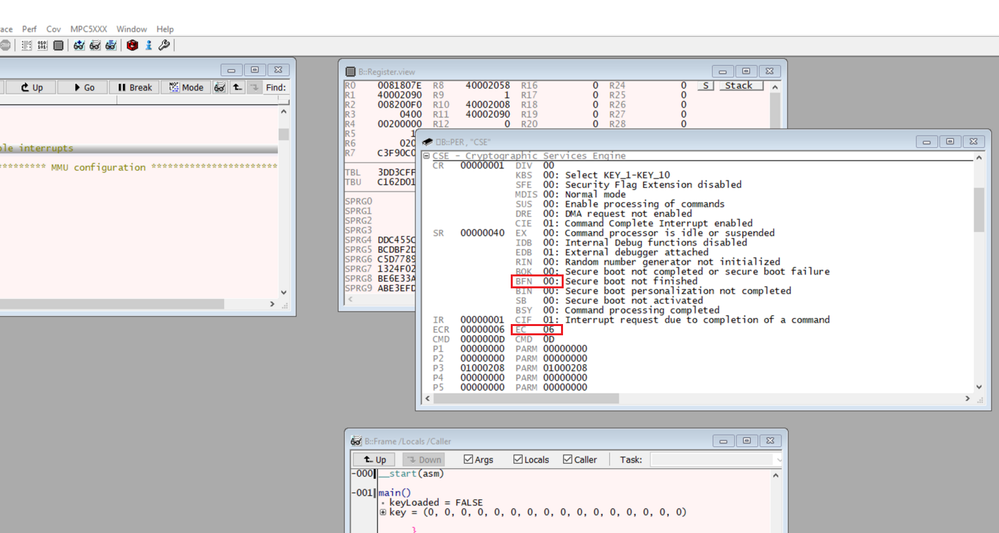This screenshot has height=533, width=999.
Task: Select the P3 register value 01000208
Action: [482, 368]
